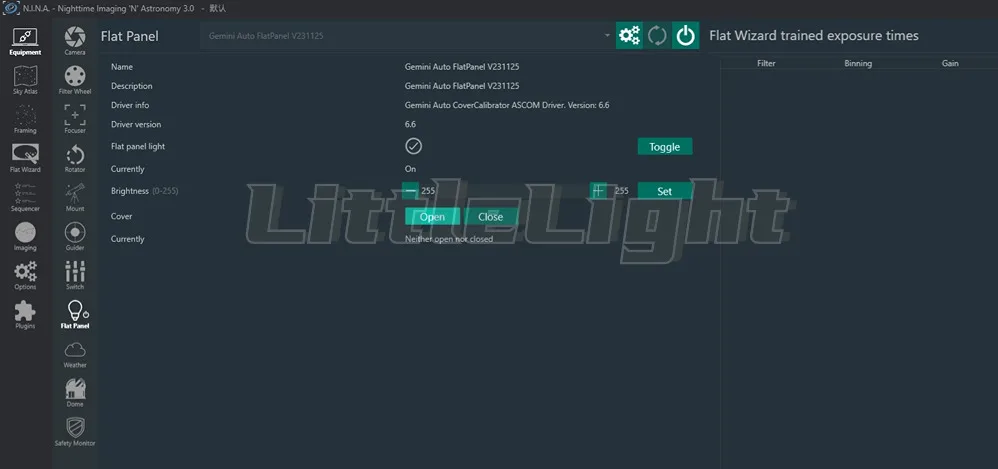The height and width of the screenshot is (469, 998).
Task: Open the Options section
Action: (25, 276)
